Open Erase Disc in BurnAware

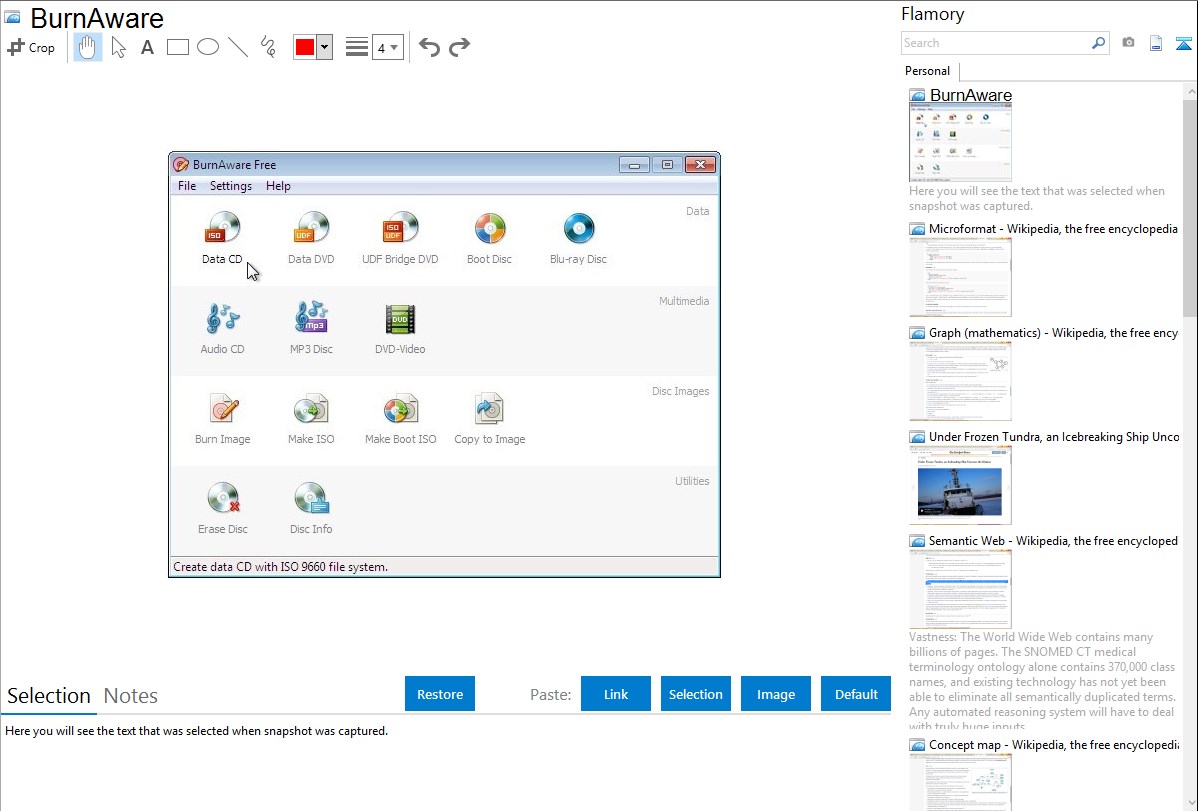coord(222,508)
